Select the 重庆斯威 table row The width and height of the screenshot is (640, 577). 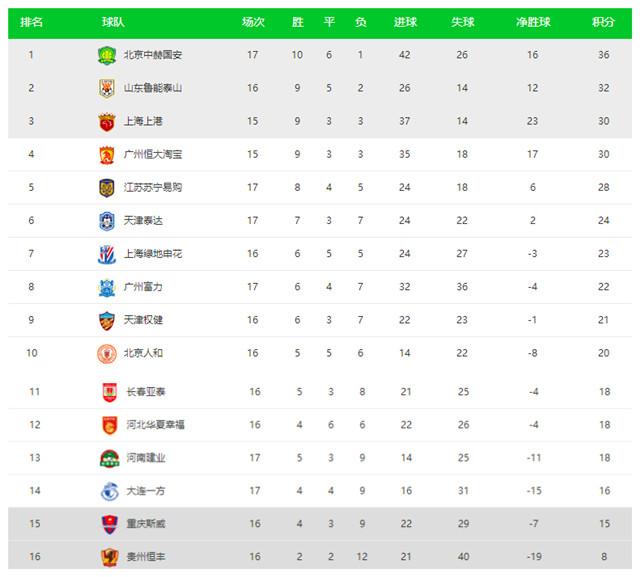pos(320,524)
